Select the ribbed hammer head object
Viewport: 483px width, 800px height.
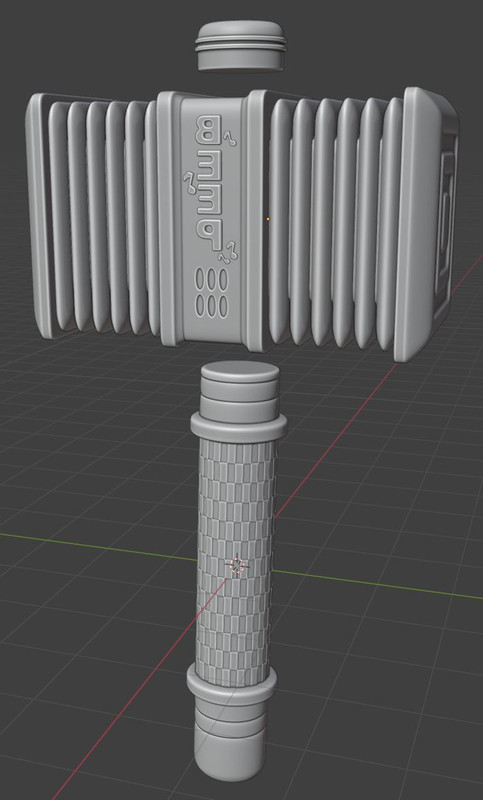[x=242, y=222]
